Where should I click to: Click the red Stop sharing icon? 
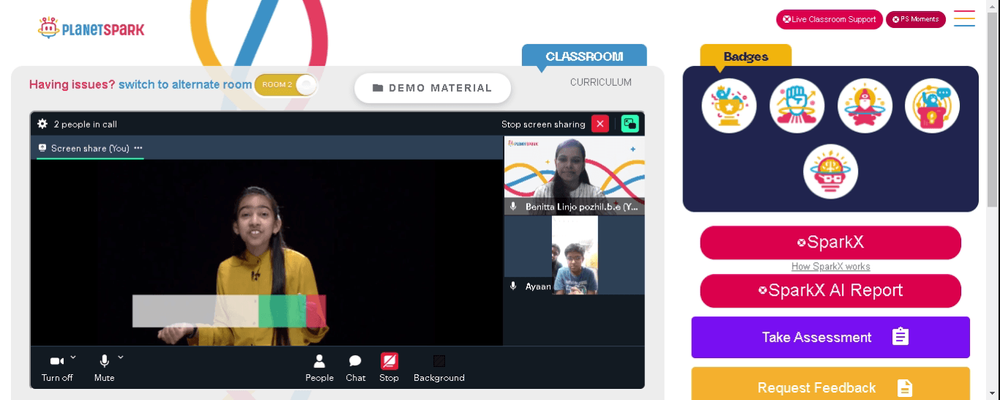(389, 362)
